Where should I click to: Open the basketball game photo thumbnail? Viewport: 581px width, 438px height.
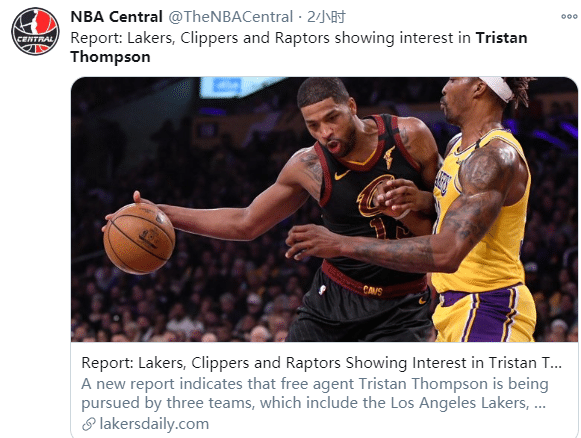[324, 209]
